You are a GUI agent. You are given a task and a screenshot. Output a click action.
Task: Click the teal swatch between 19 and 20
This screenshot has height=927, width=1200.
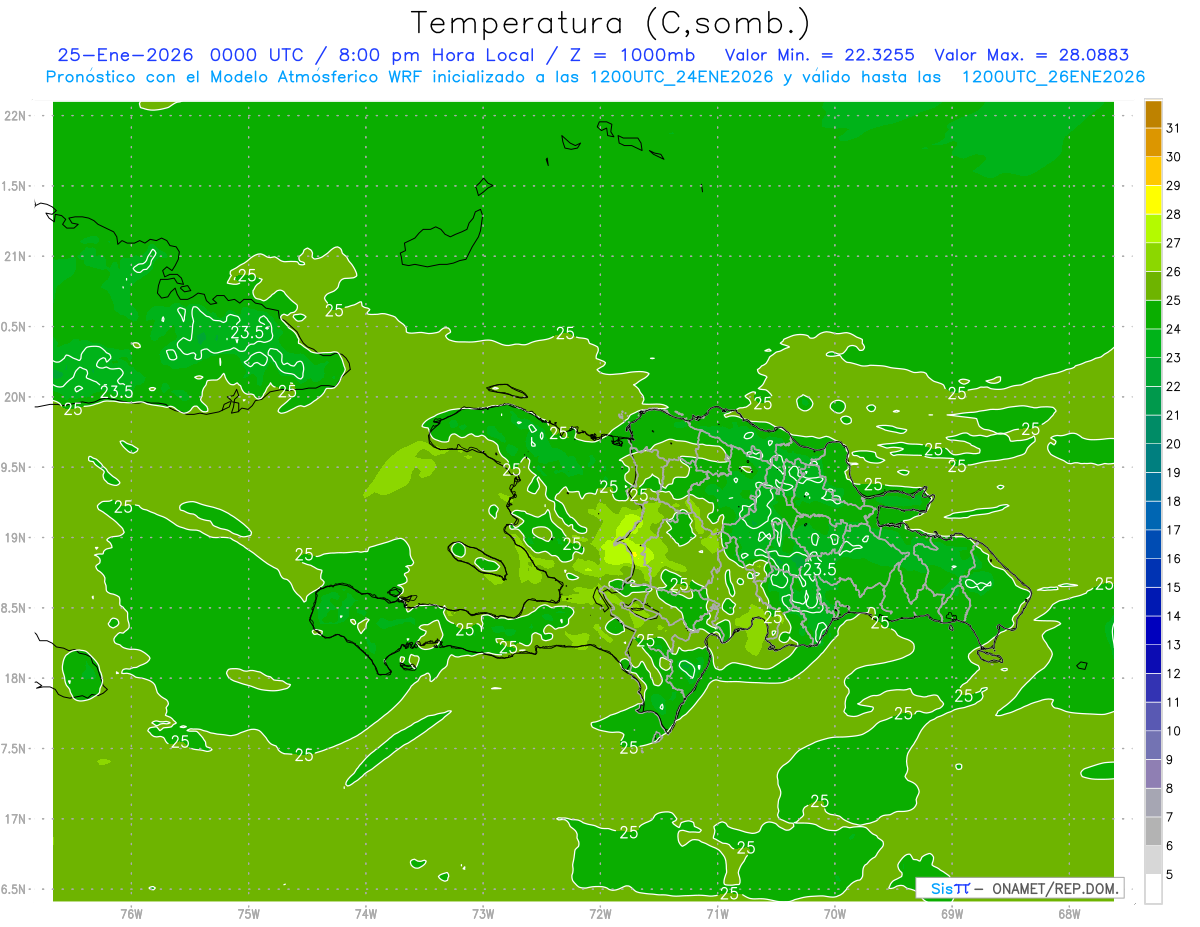point(1153,458)
